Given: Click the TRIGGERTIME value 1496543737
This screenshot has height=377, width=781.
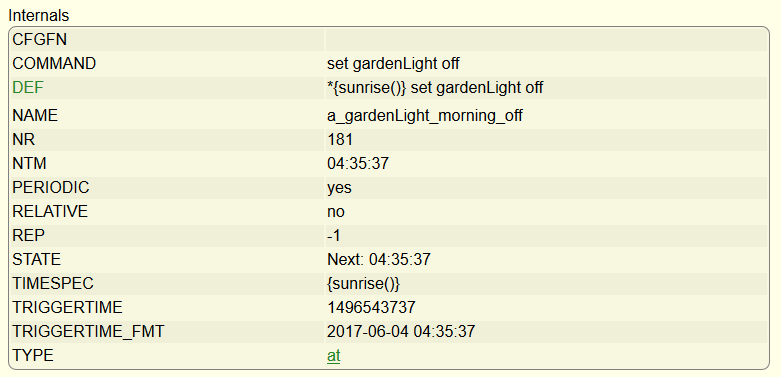Looking at the screenshot, I should point(371,307).
